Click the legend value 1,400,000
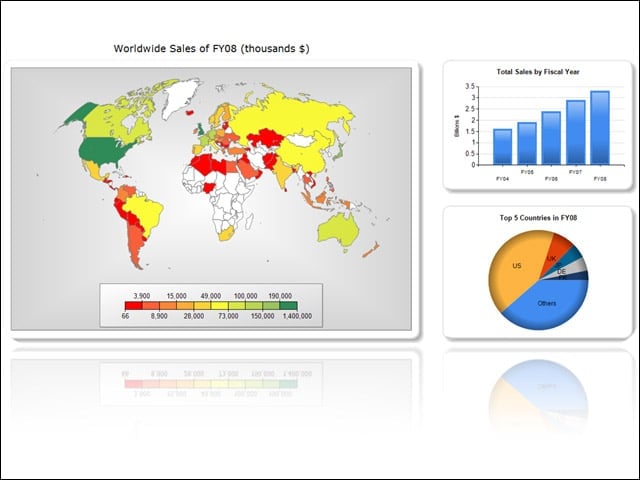The image size is (640, 480). 297,316
